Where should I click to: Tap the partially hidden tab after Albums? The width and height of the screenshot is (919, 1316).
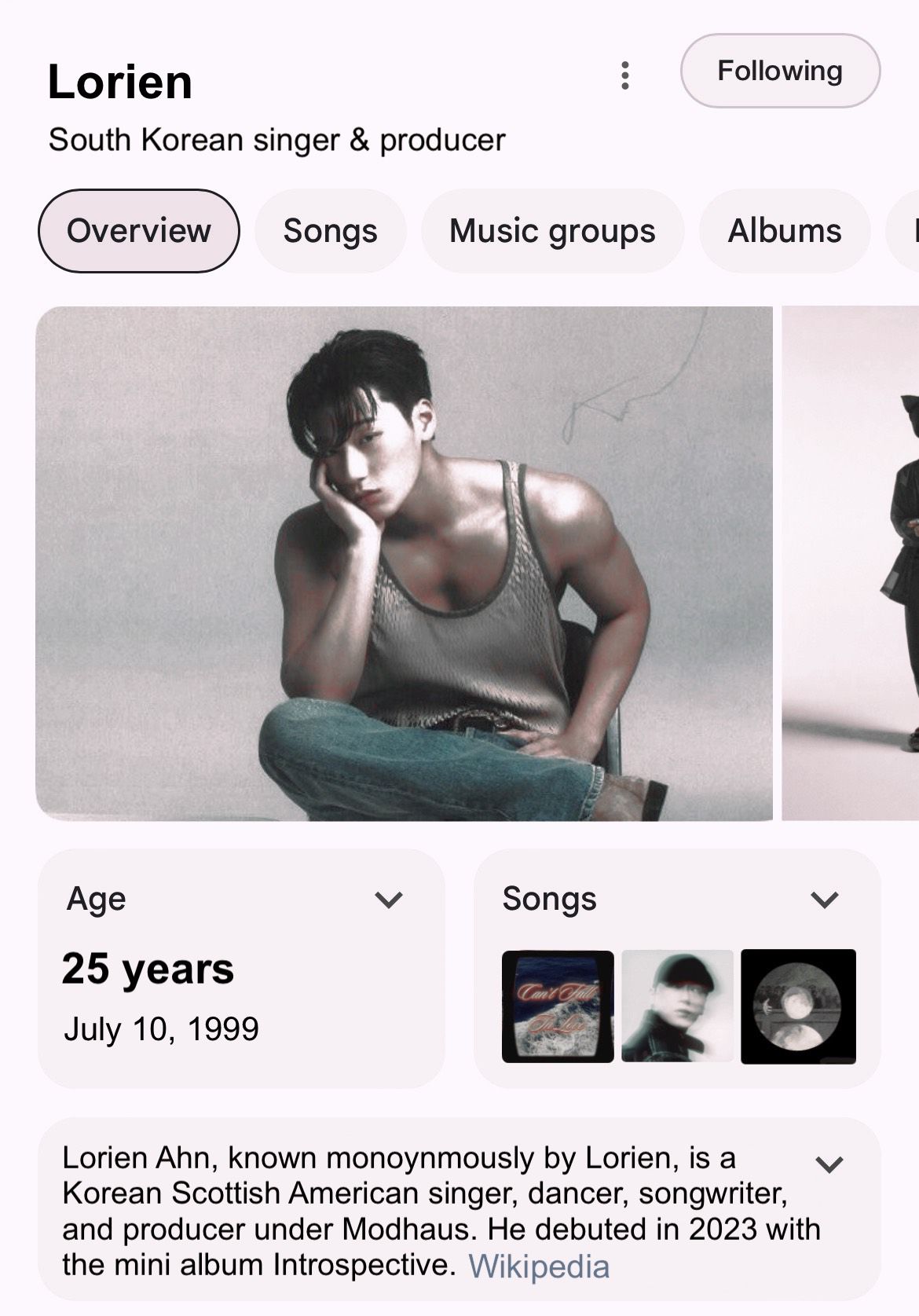[x=903, y=231]
